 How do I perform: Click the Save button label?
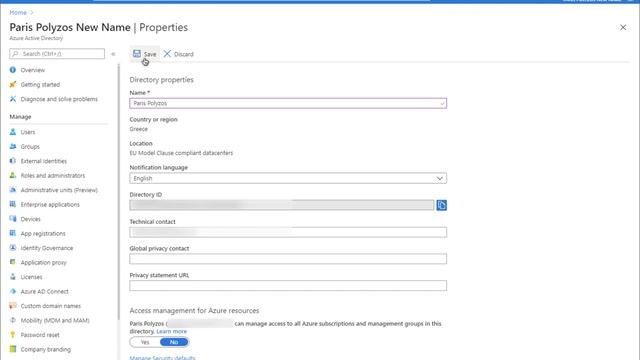point(150,54)
